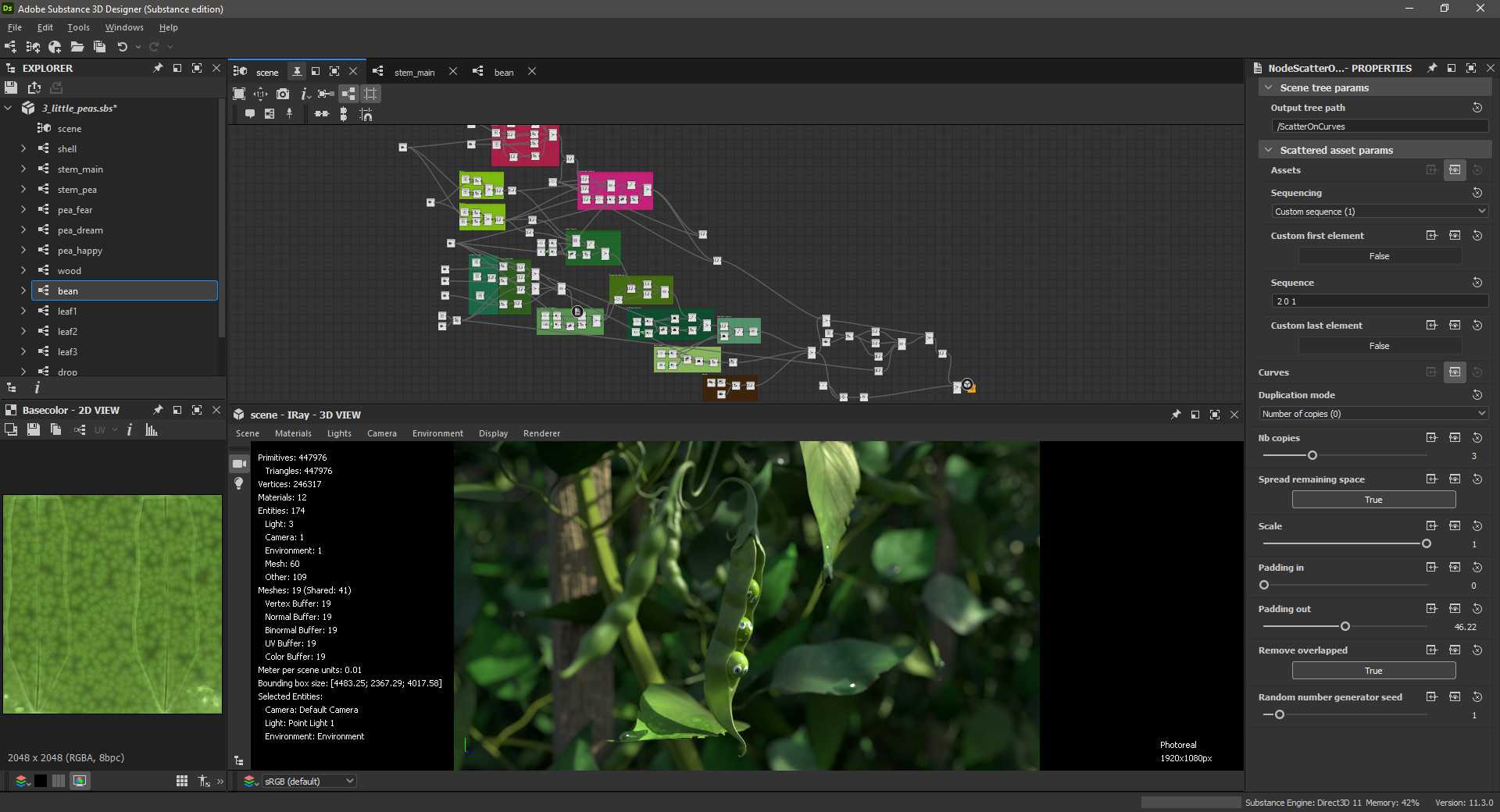Switch to the bean graph tab
The width and height of the screenshot is (1500, 812).
click(x=504, y=72)
